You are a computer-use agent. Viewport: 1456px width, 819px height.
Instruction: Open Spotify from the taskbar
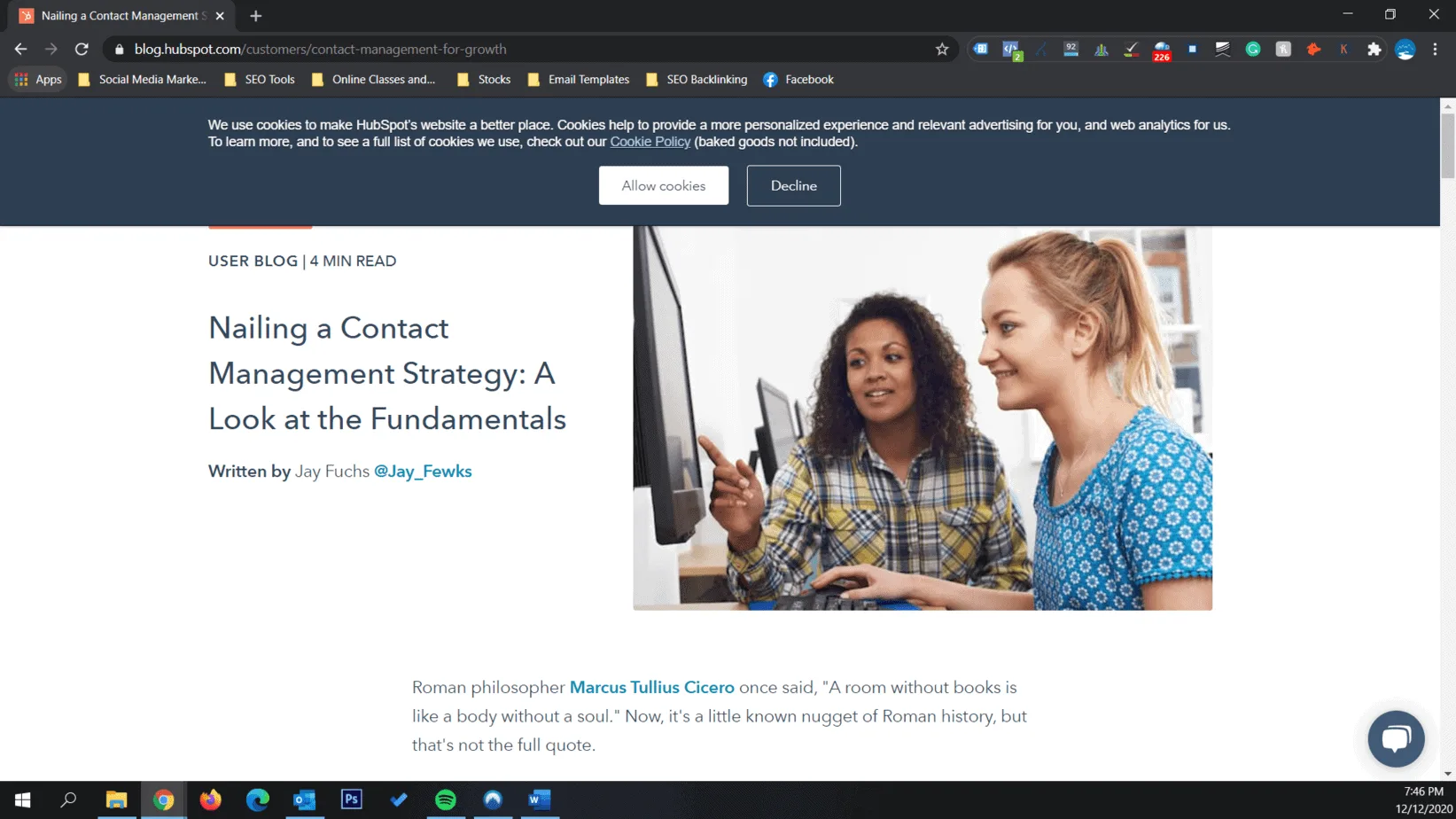click(446, 799)
